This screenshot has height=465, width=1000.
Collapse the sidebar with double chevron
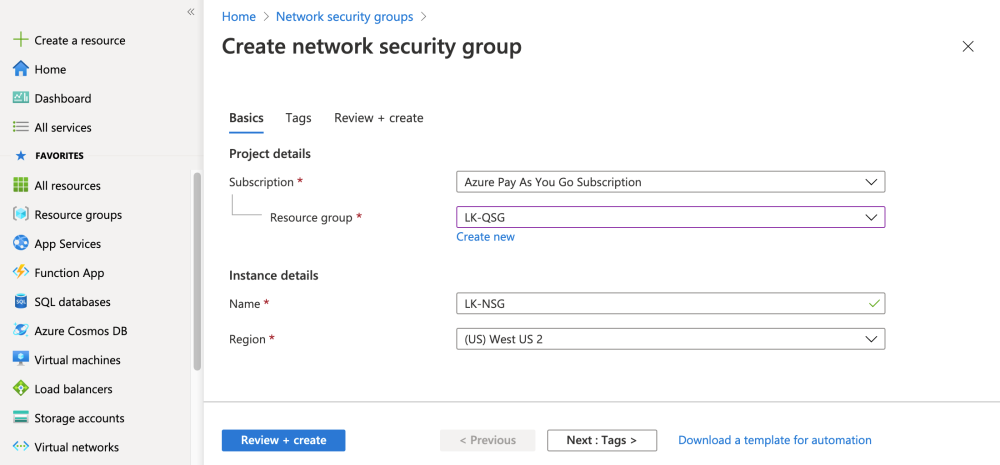[190, 12]
